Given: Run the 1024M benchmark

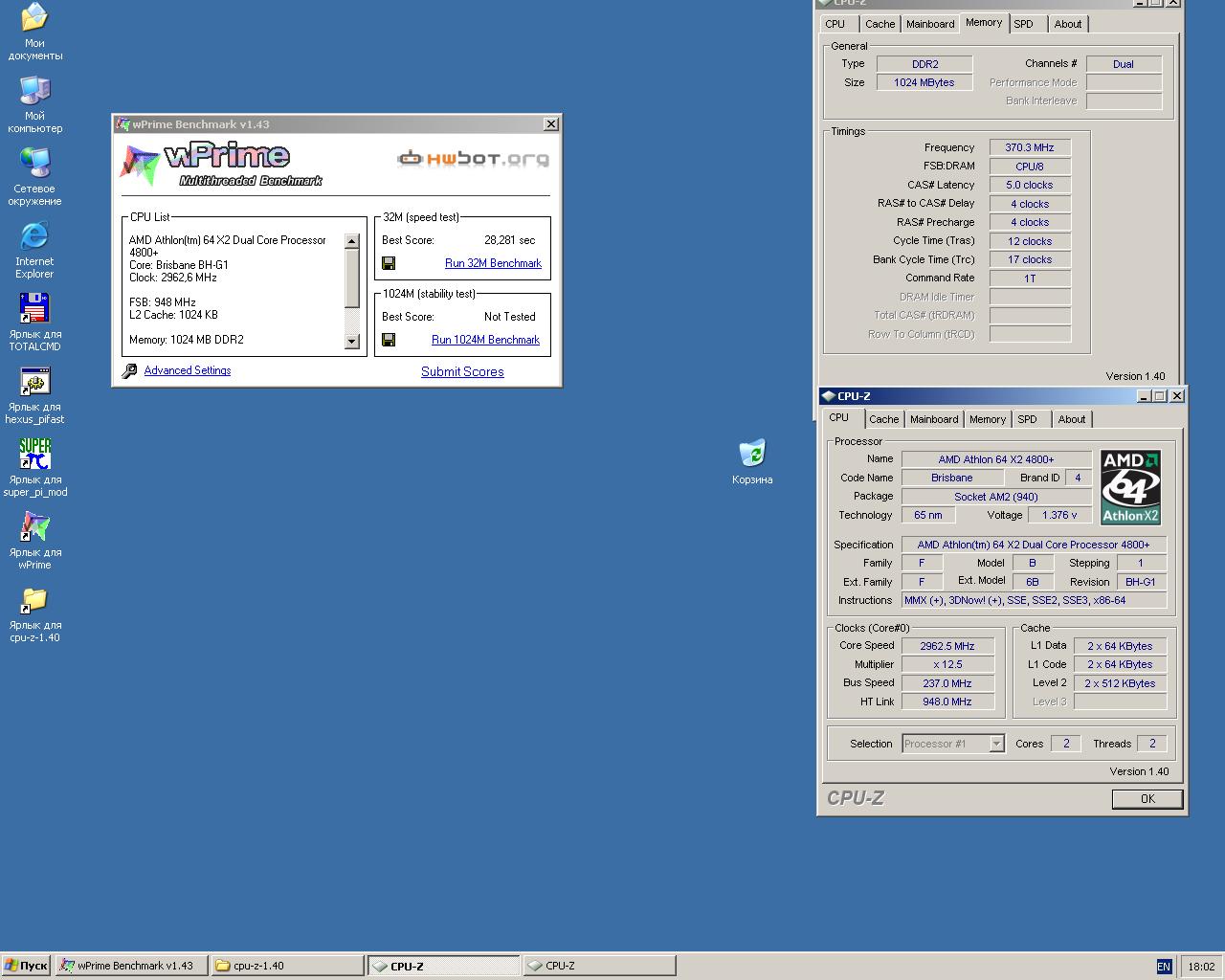Looking at the screenshot, I should [485, 340].
